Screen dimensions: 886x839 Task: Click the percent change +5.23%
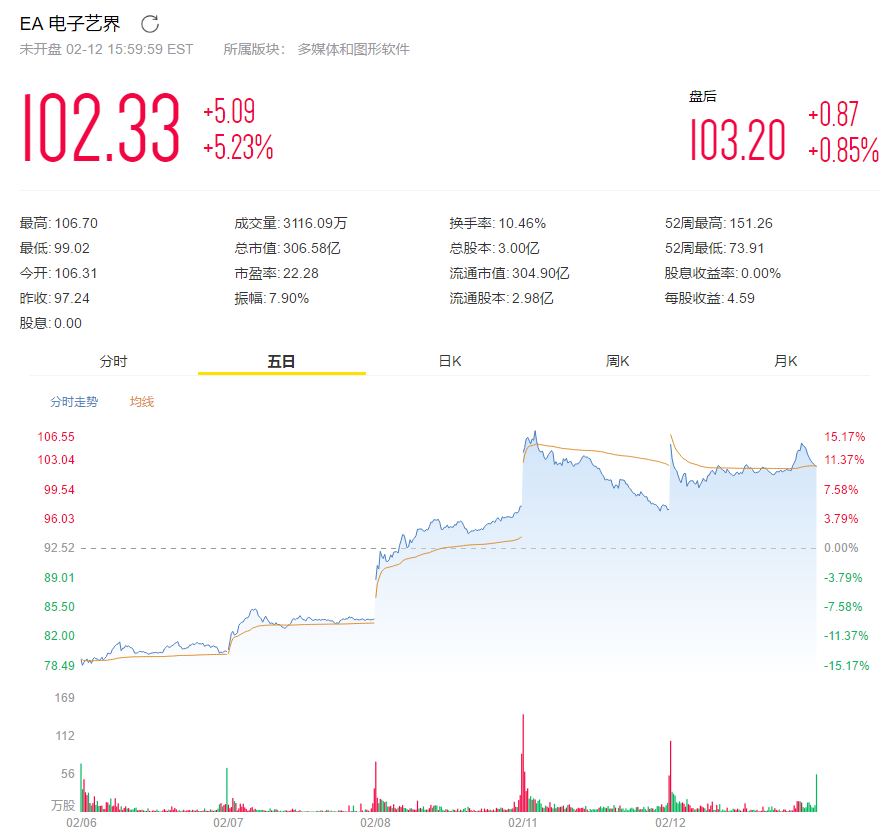pyautogui.click(x=238, y=147)
